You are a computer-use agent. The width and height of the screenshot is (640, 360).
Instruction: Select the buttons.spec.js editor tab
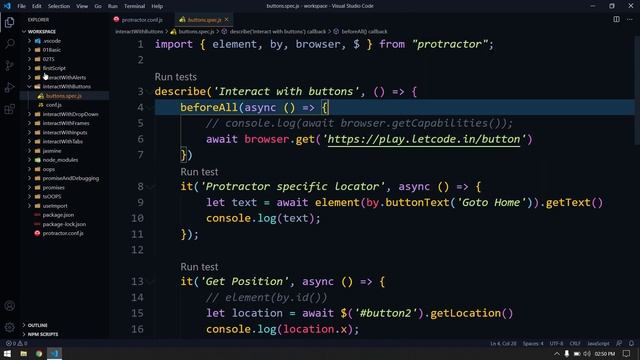click(x=204, y=20)
